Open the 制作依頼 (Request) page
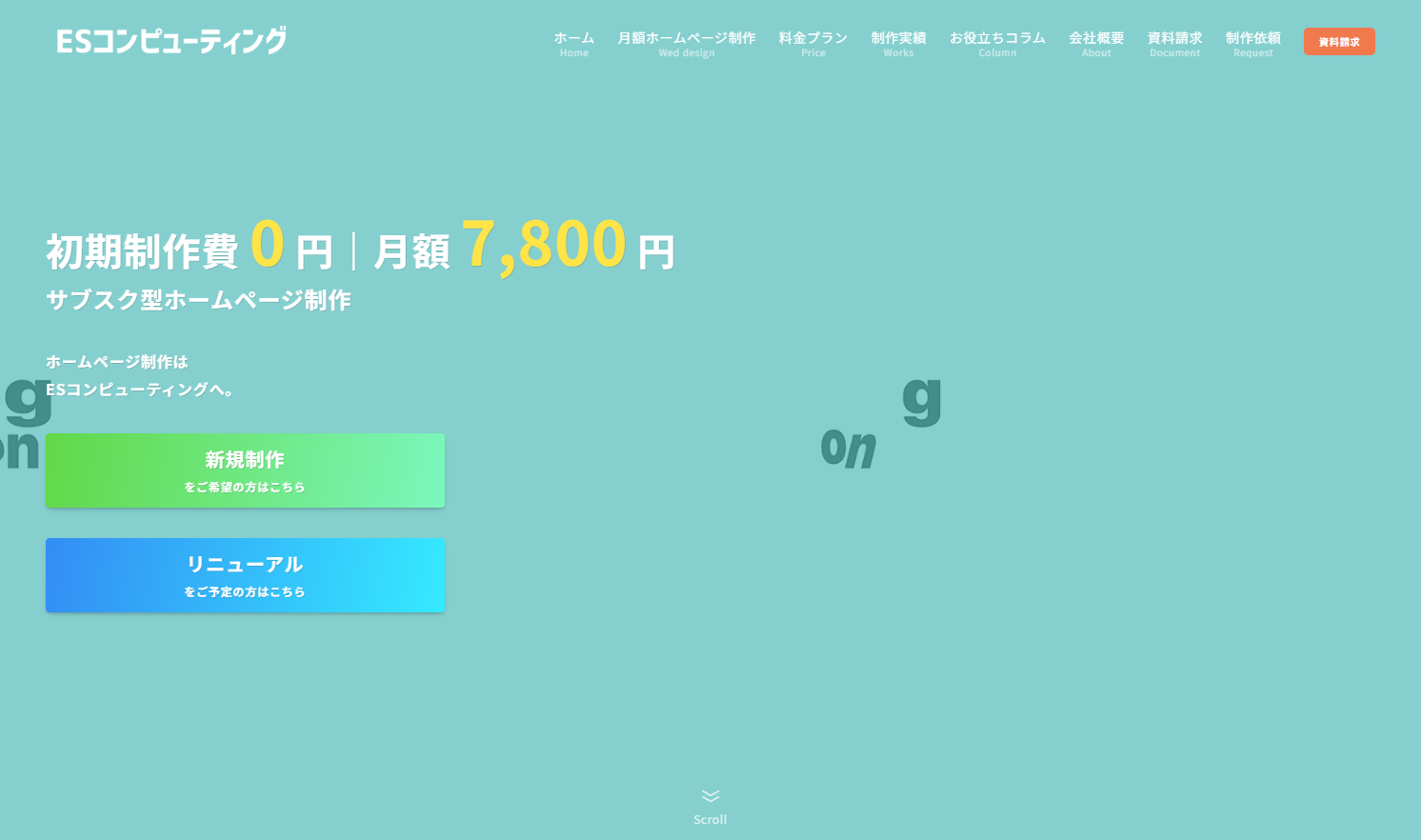This screenshot has width=1421, height=840. point(1251,39)
